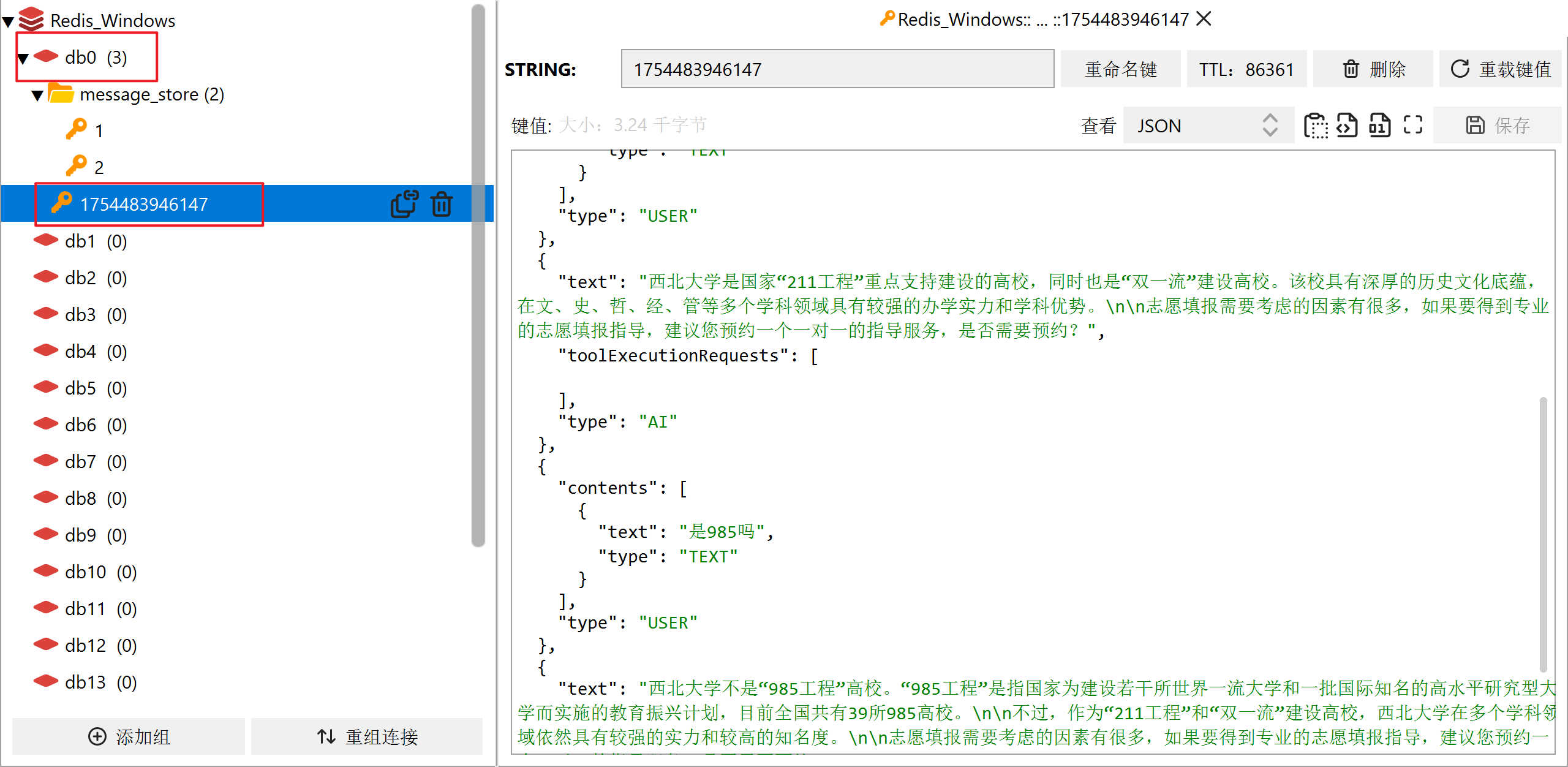The height and width of the screenshot is (767, 1568).
Task: Click the copy value to clipboard icon
Action: (x=1315, y=126)
